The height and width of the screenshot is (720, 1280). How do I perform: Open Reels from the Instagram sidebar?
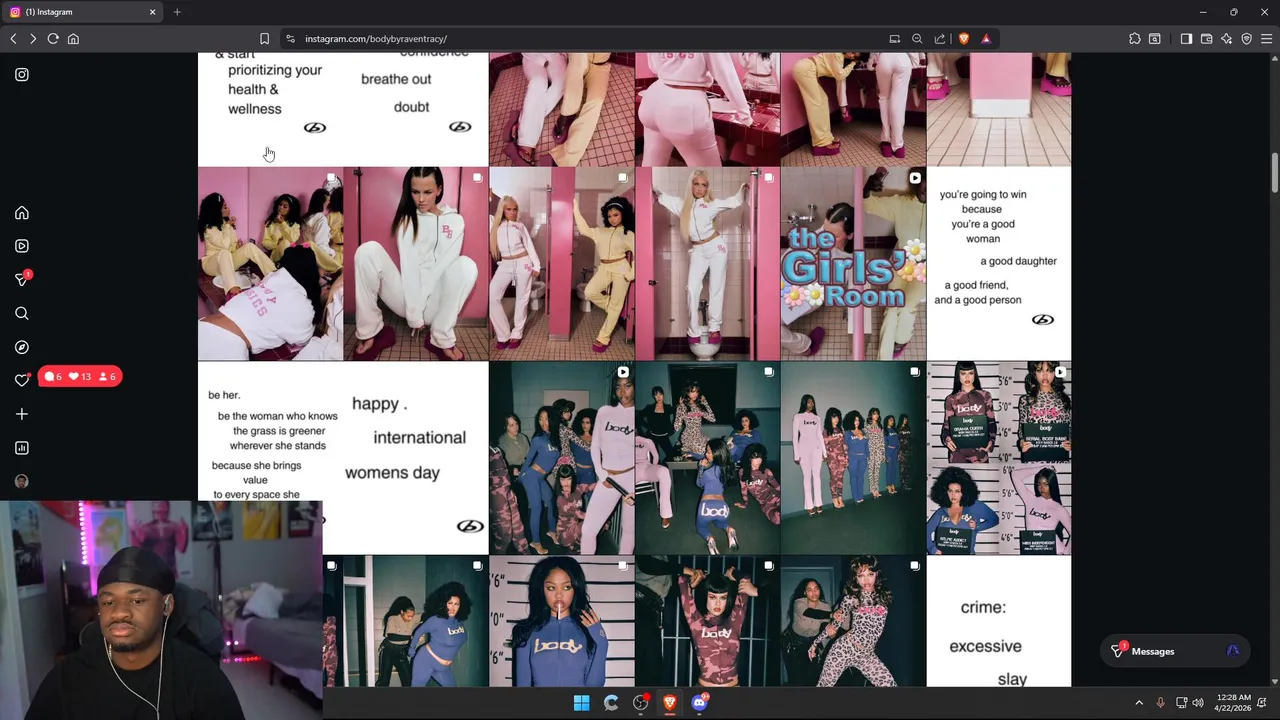[22, 246]
